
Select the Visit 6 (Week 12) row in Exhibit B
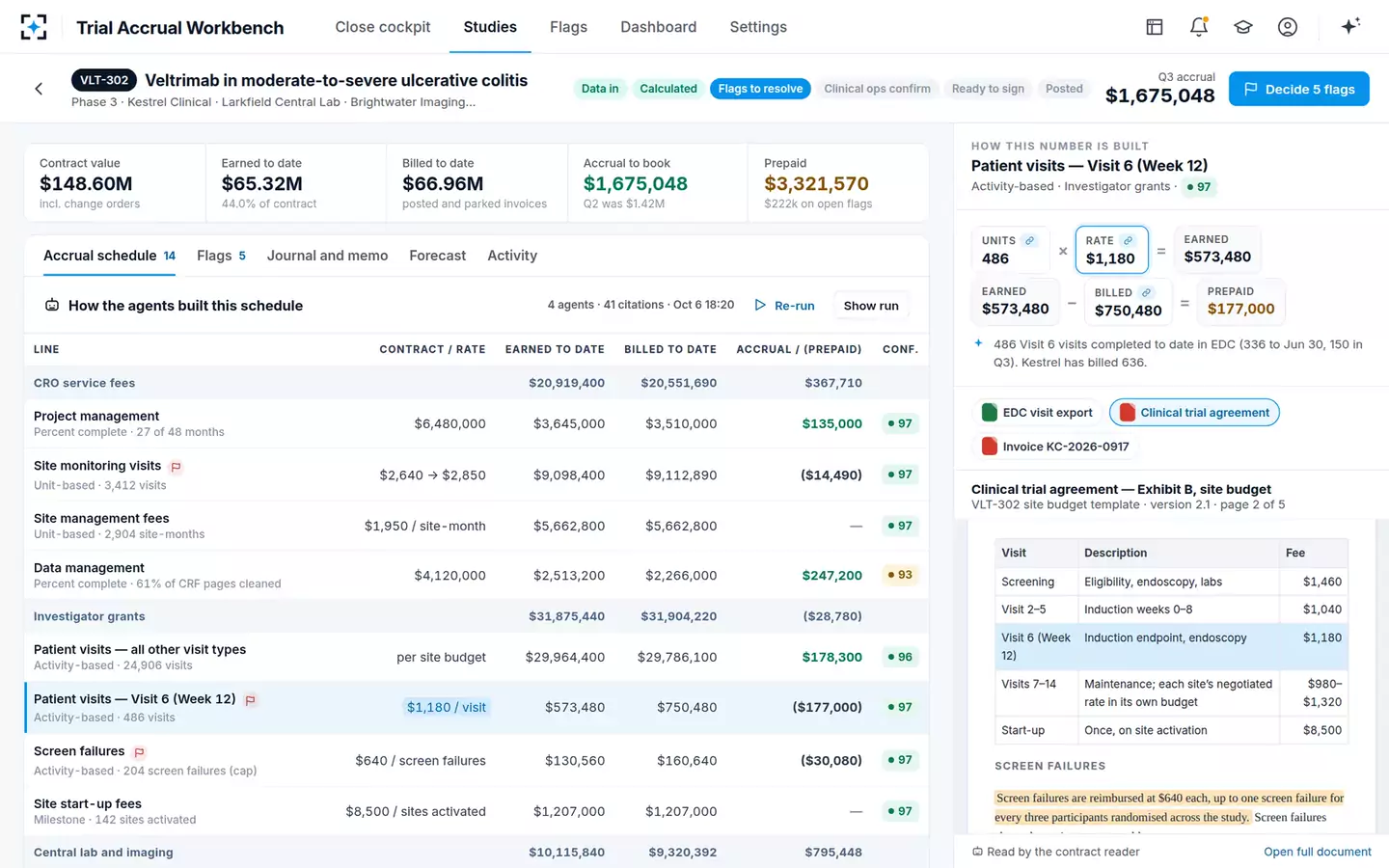tap(1171, 646)
